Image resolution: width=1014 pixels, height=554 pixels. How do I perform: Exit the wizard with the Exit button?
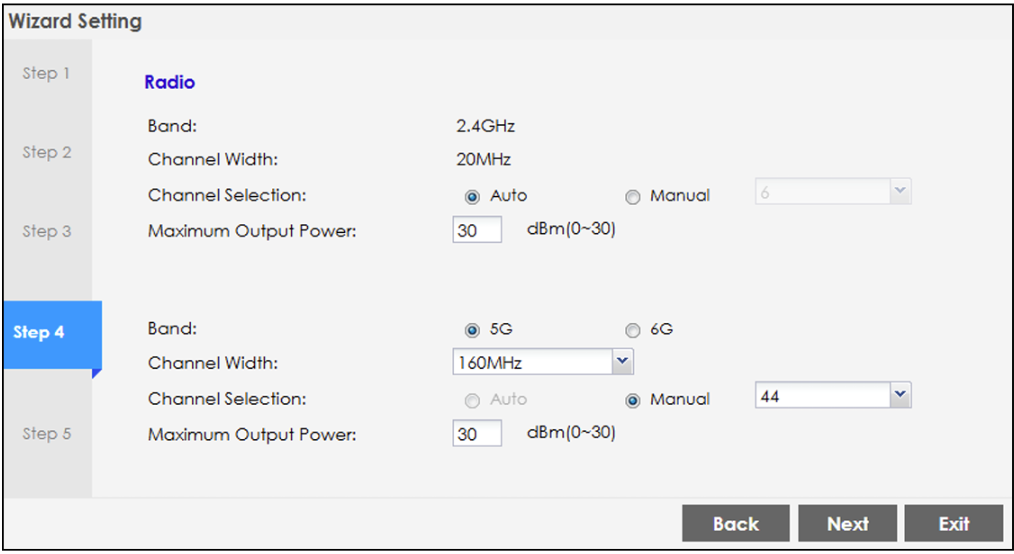(x=953, y=524)
